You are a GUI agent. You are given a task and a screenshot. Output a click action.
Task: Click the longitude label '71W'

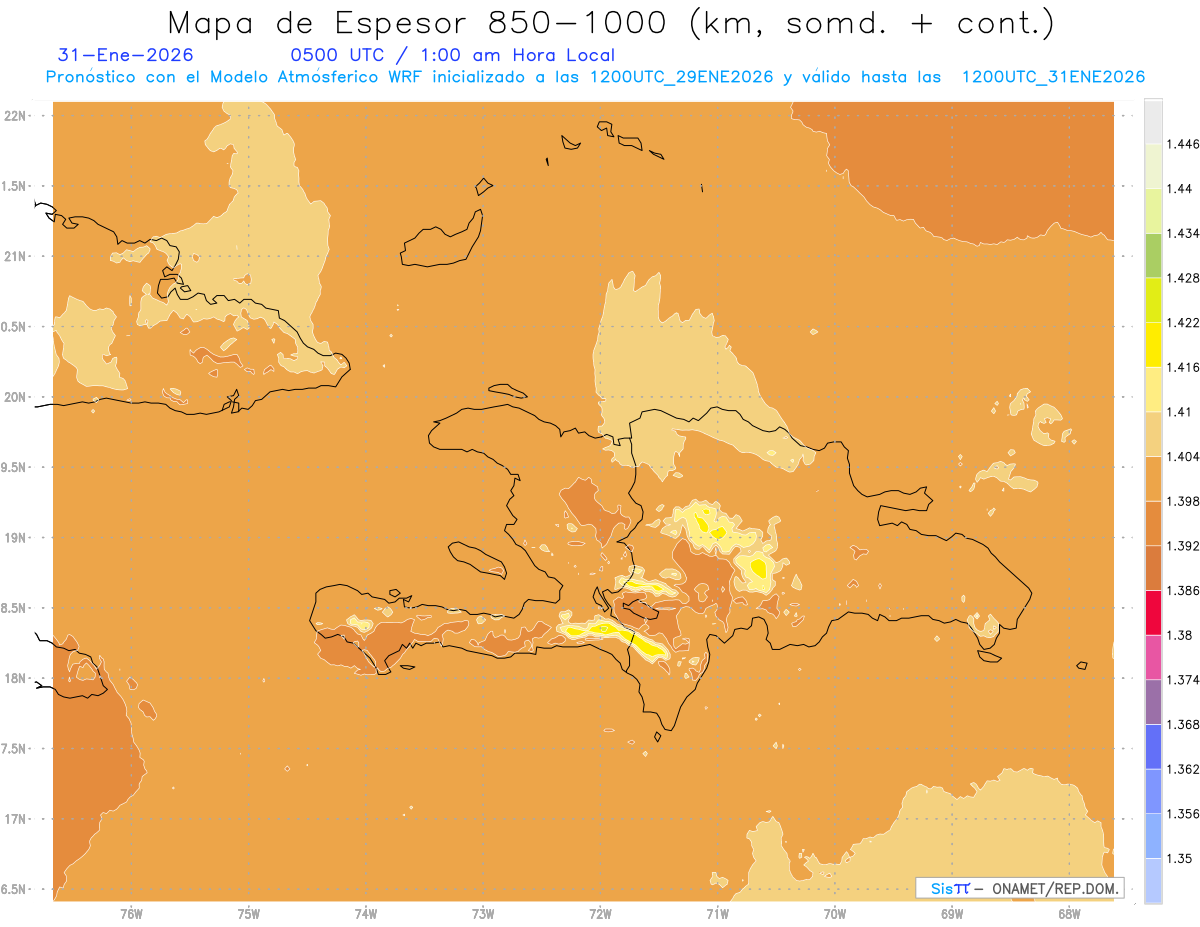[717, 915]
